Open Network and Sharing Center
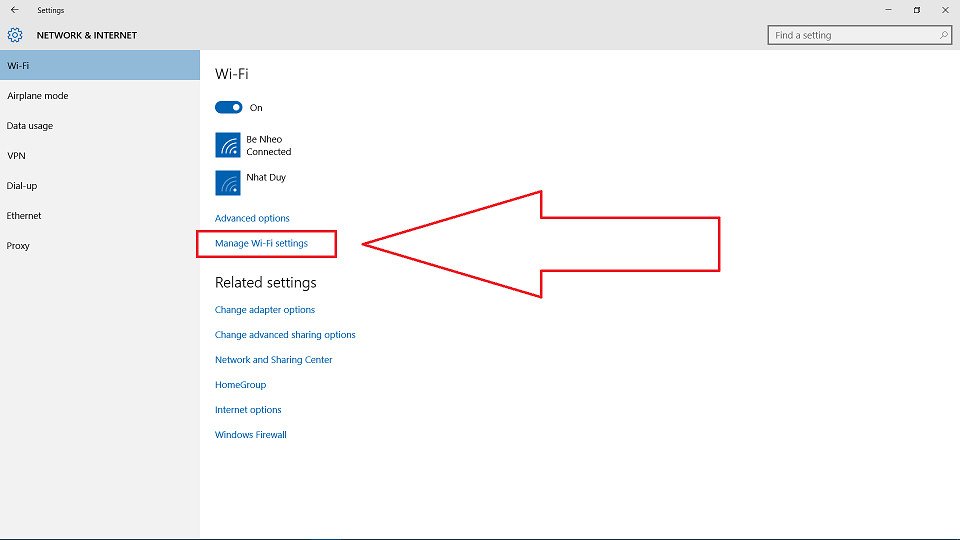The image size is (960, 540). [274, 360]
